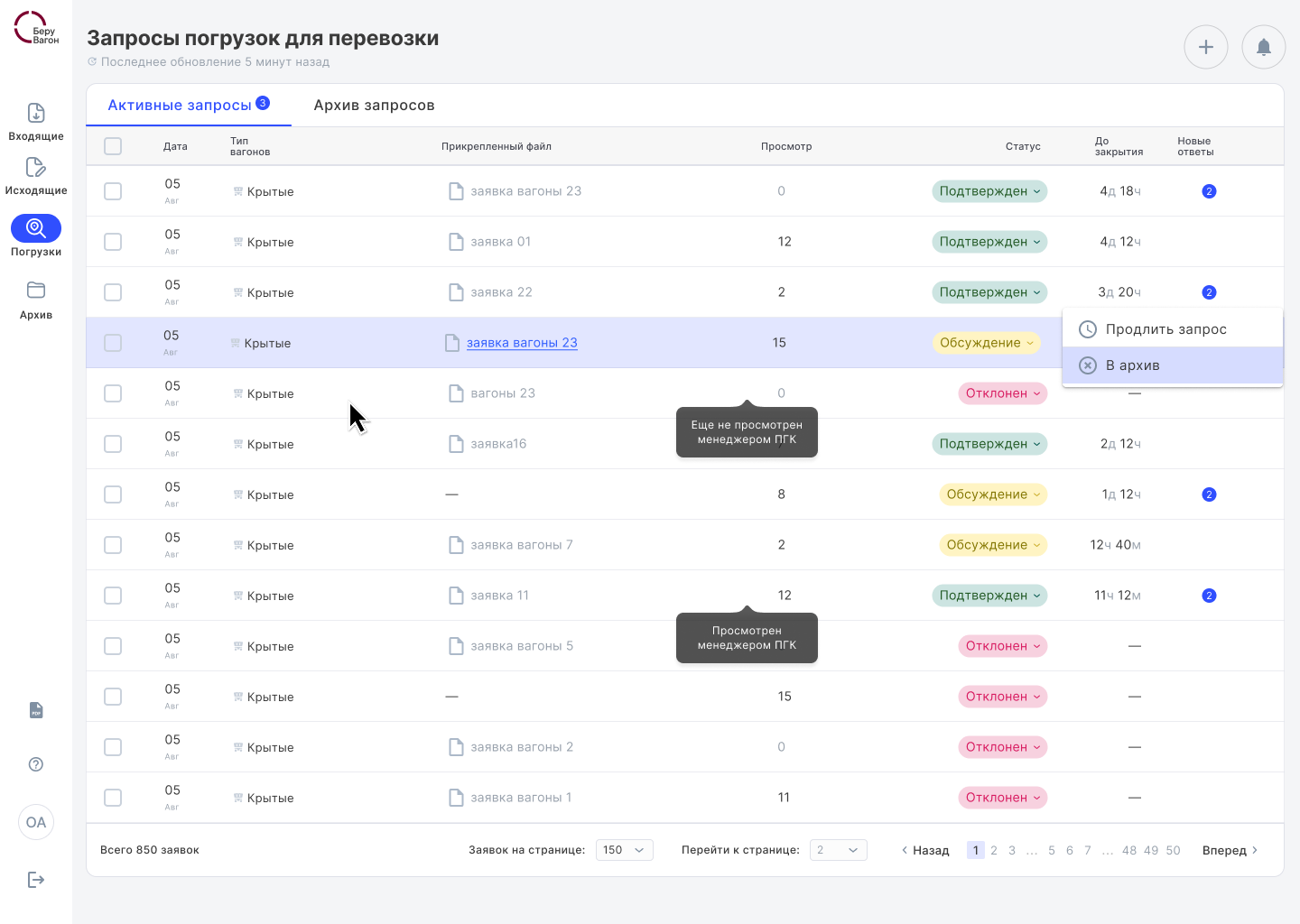
Task: Click the plus button to add request
Action: pyautogui.click(x=1205, y=47)
